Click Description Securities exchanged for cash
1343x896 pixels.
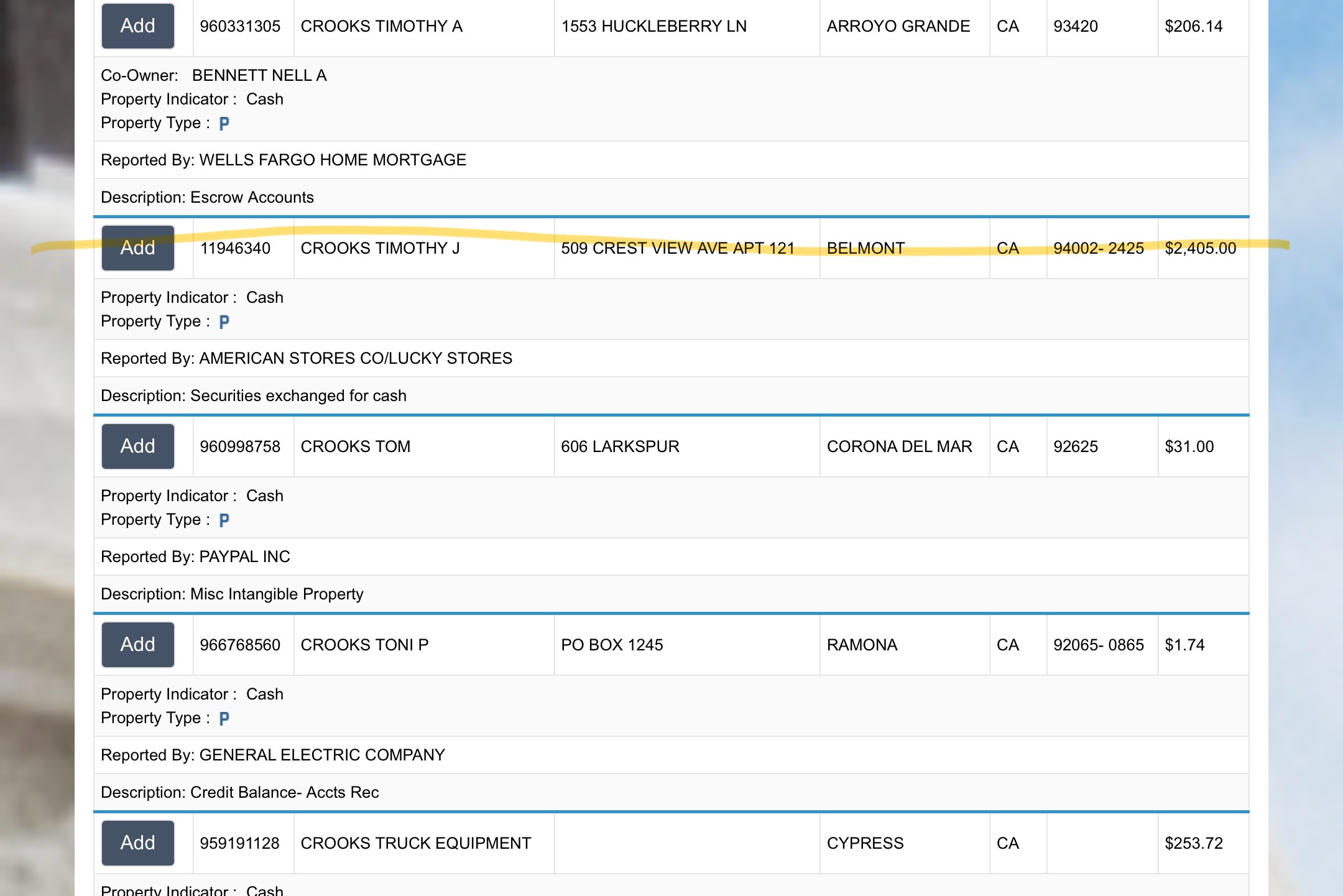coord(298,395)
